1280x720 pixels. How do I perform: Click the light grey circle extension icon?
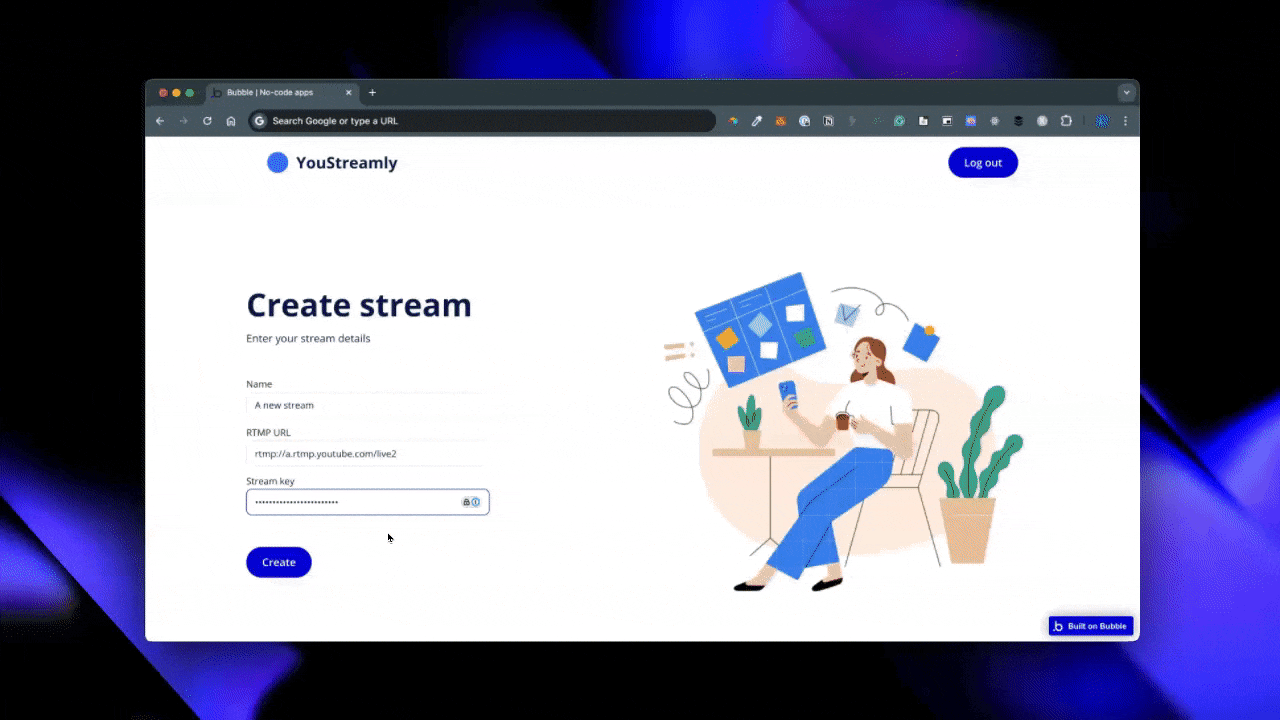tap(1042, 121)
